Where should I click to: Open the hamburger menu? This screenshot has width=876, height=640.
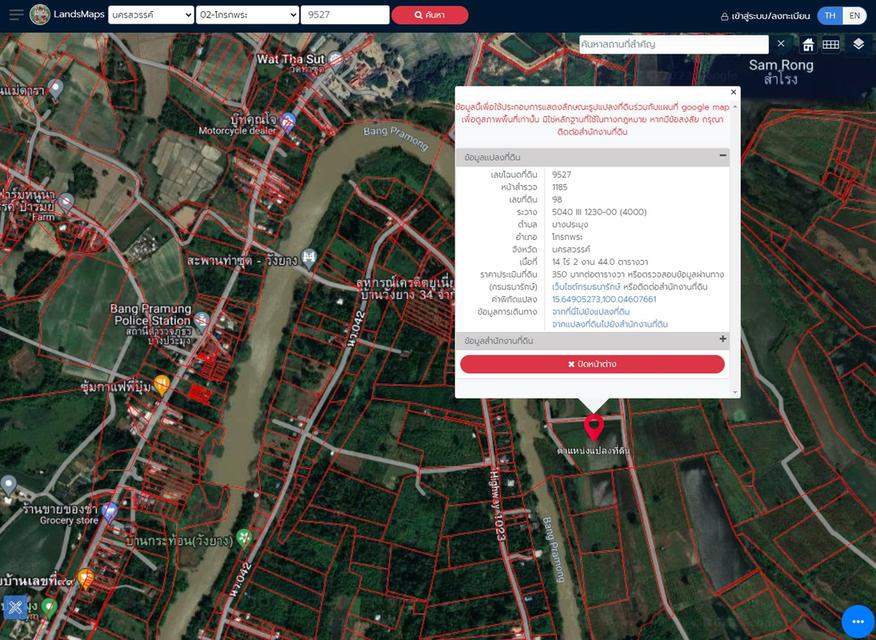[x=16, y=15]
